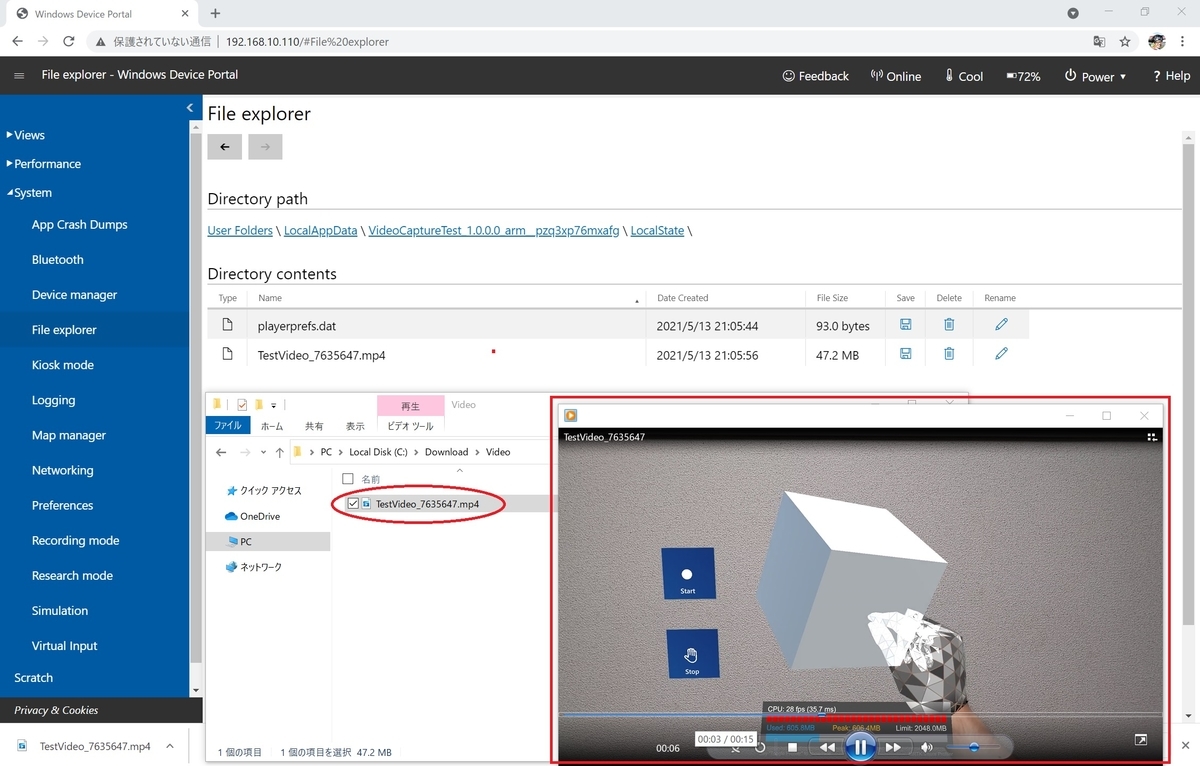Click the forward arrow button in File explorer
This screenshot has height=766, width=1200.
point(265,147)
